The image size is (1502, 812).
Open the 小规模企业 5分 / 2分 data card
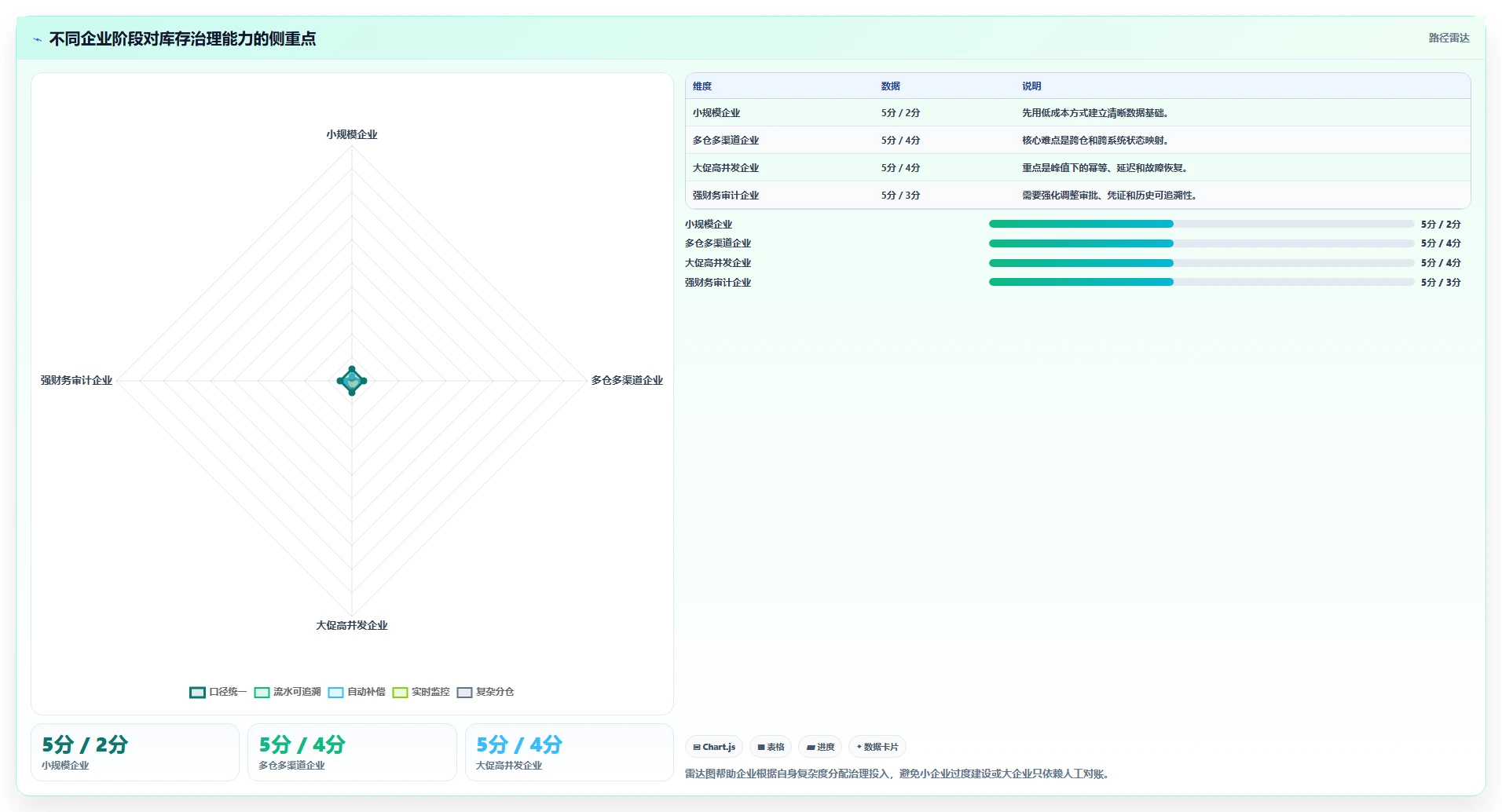click(x=135, y=752)
